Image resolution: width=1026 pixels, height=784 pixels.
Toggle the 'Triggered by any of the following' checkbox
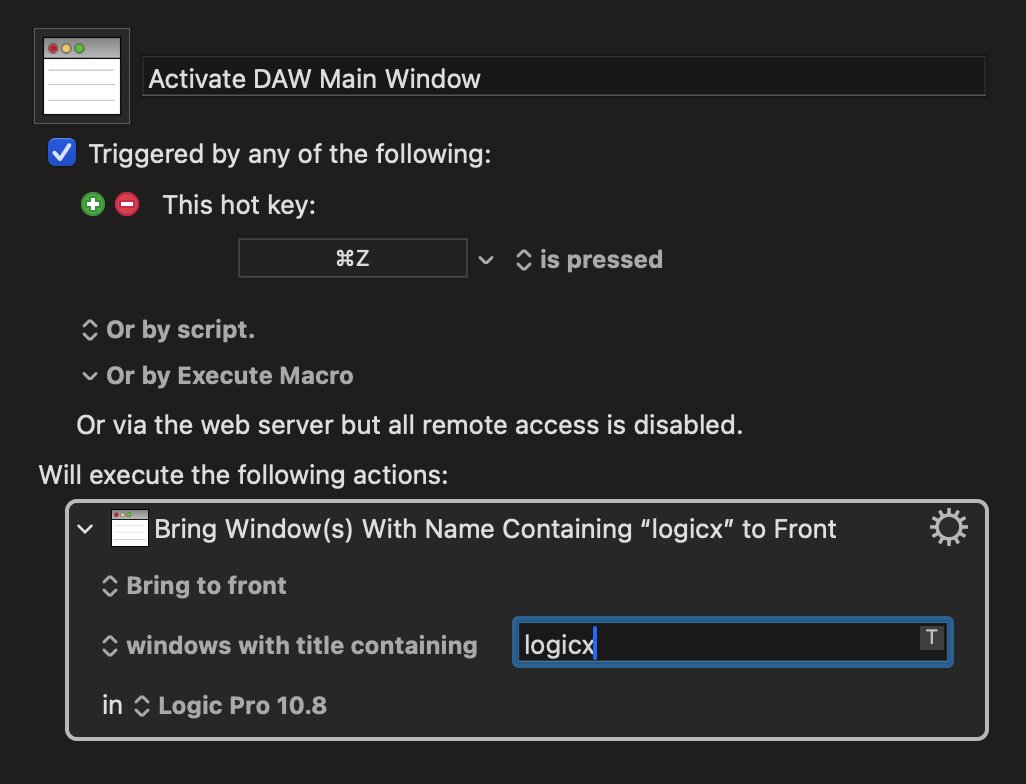pos(62,152)
